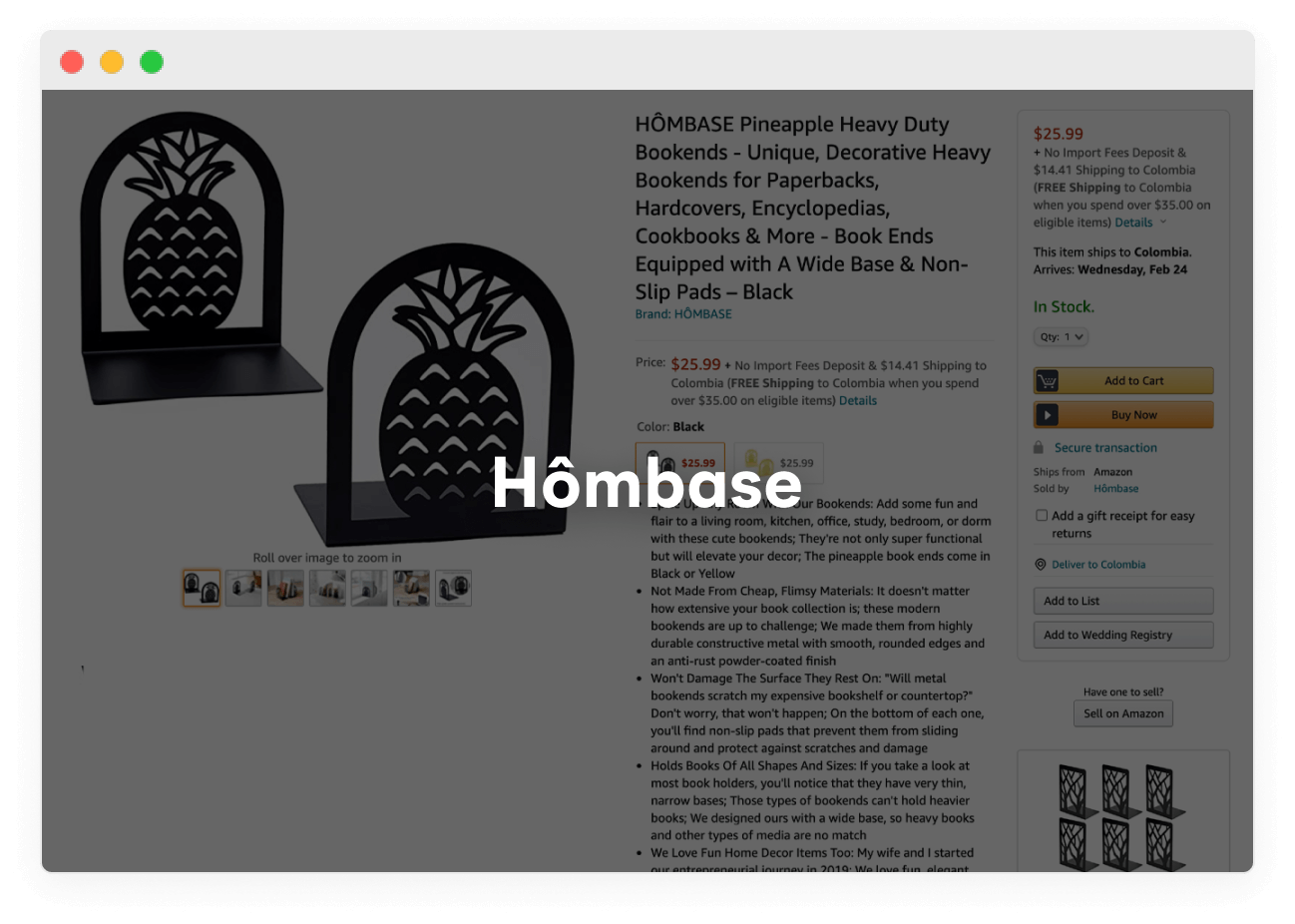This screenshot has height=924, width=1295.
Task: Open the Add to List dropdown
Action: (x=1123, y=601)
